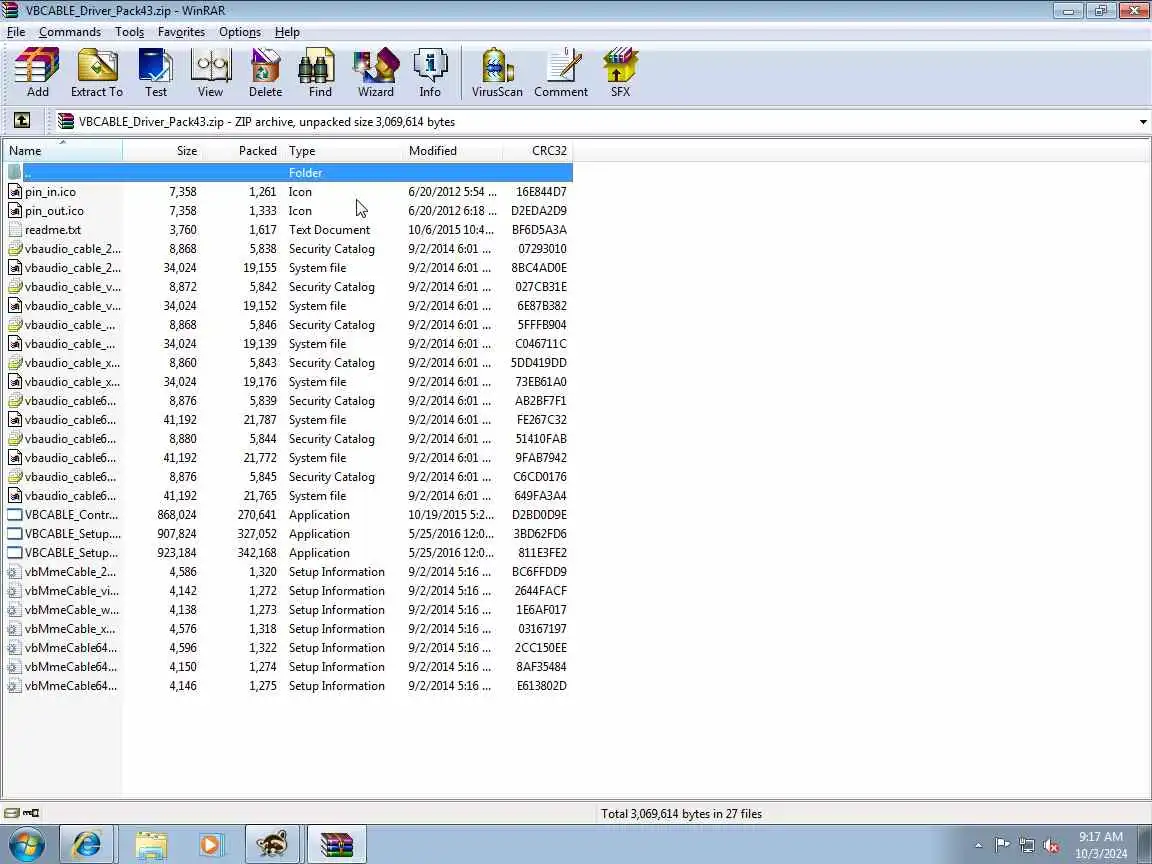The width and height of the screenshot is (1152, 864).
Task: Open the Favorites menu
Action: tap(181, 32)
